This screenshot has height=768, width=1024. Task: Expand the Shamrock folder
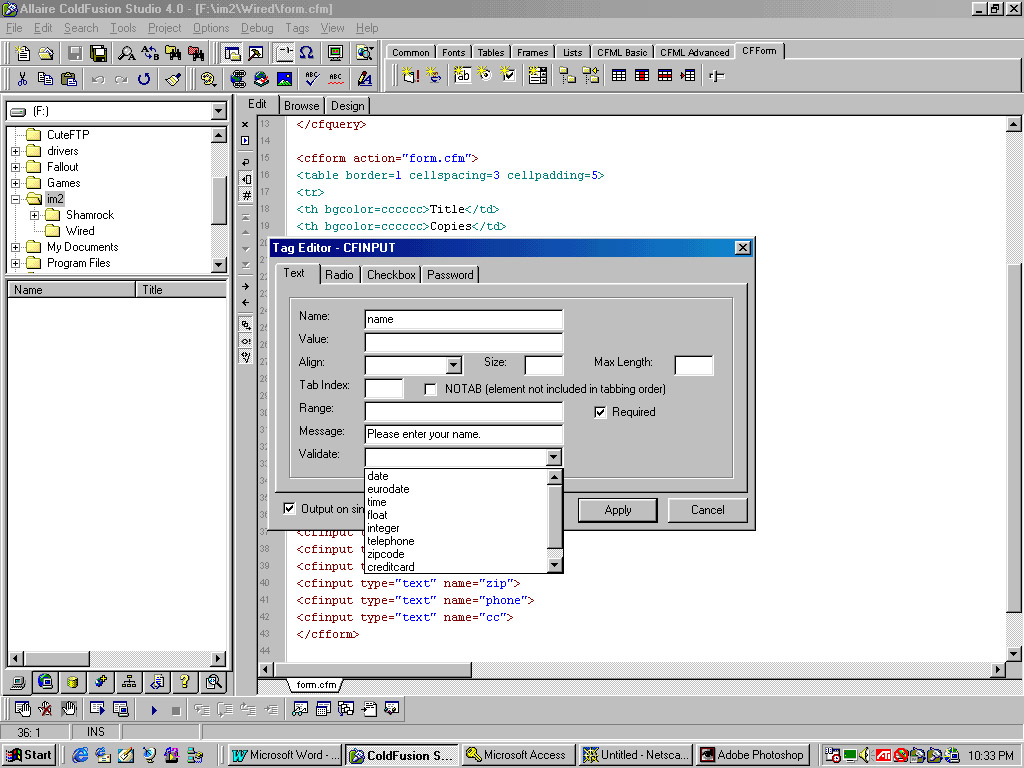[35, 215]
